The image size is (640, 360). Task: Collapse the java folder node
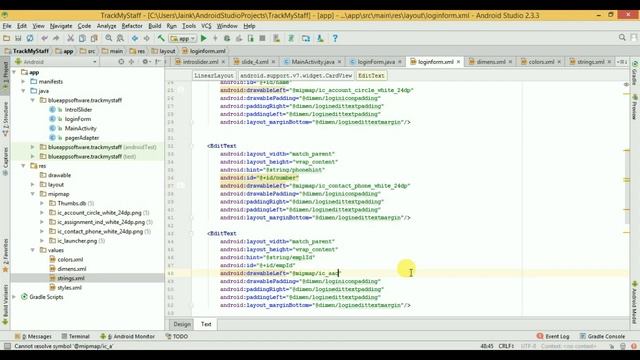pyautogui.click(x=23, y=91)
